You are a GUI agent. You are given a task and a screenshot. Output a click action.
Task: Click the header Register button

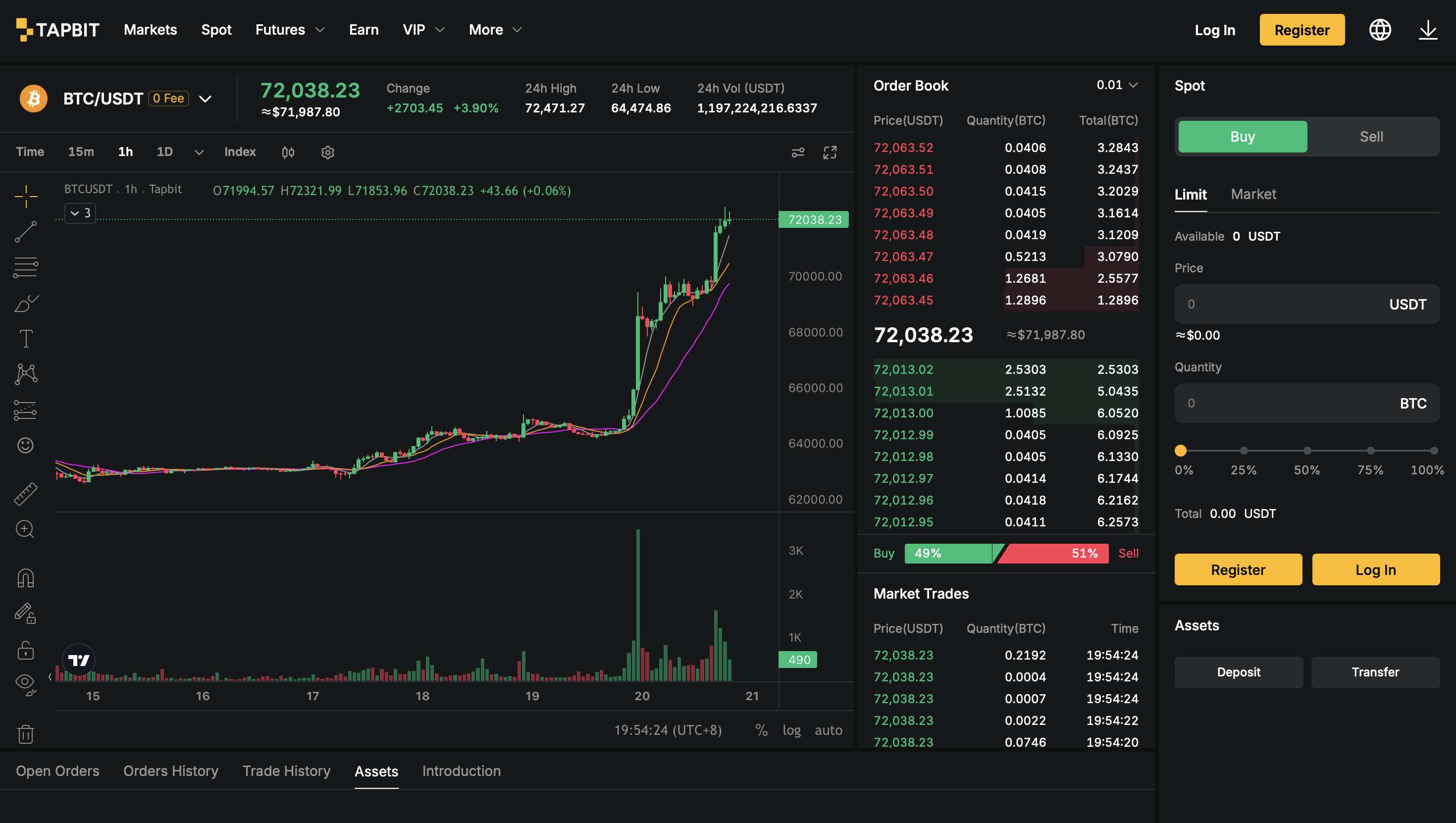[x=1301, y=30]
